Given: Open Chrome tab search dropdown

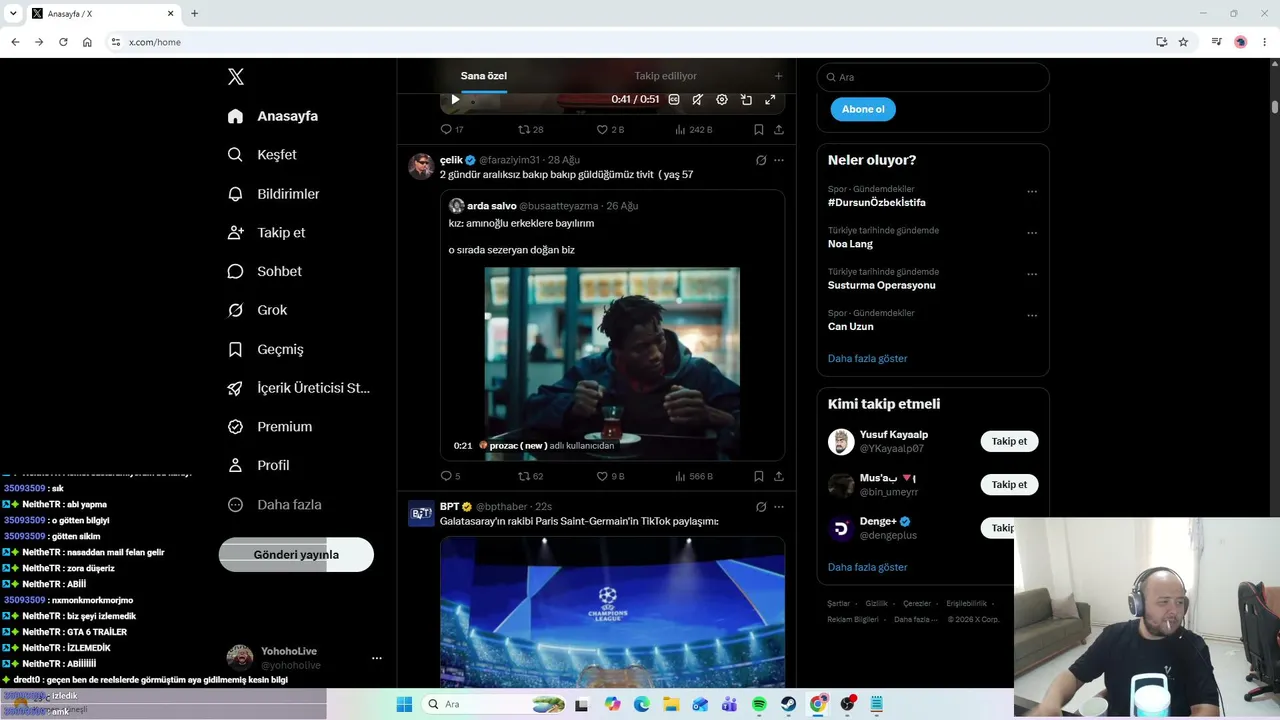Looking at the screenshot, I should pos(13,14).
